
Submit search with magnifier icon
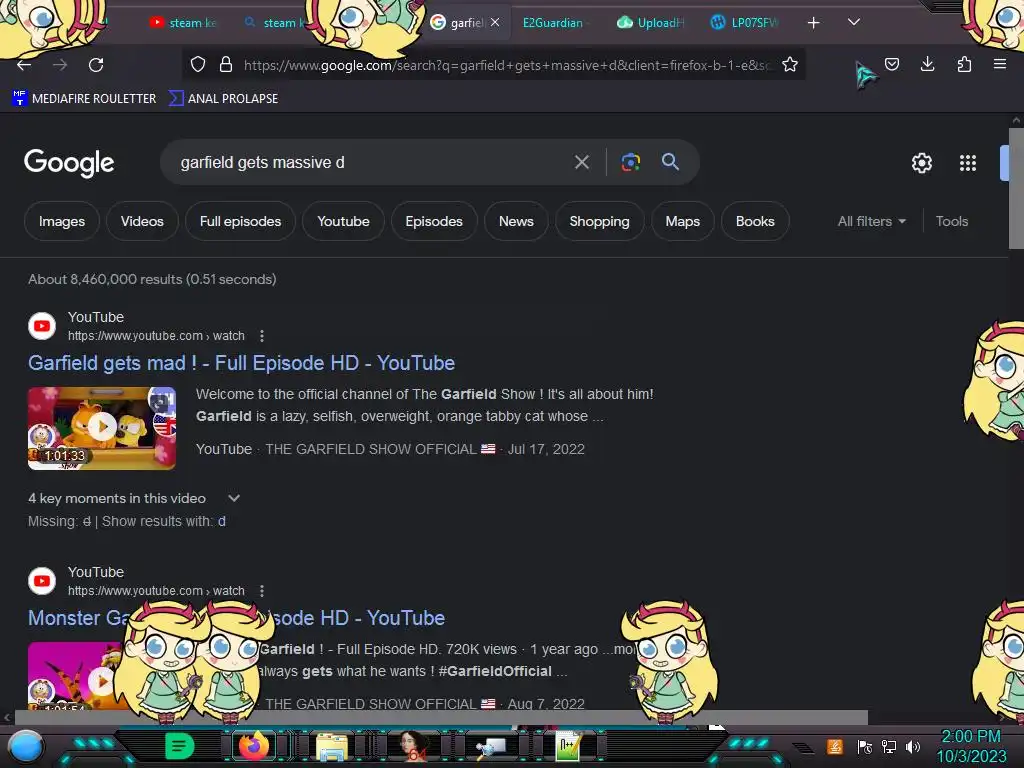(x=670, y=162)
